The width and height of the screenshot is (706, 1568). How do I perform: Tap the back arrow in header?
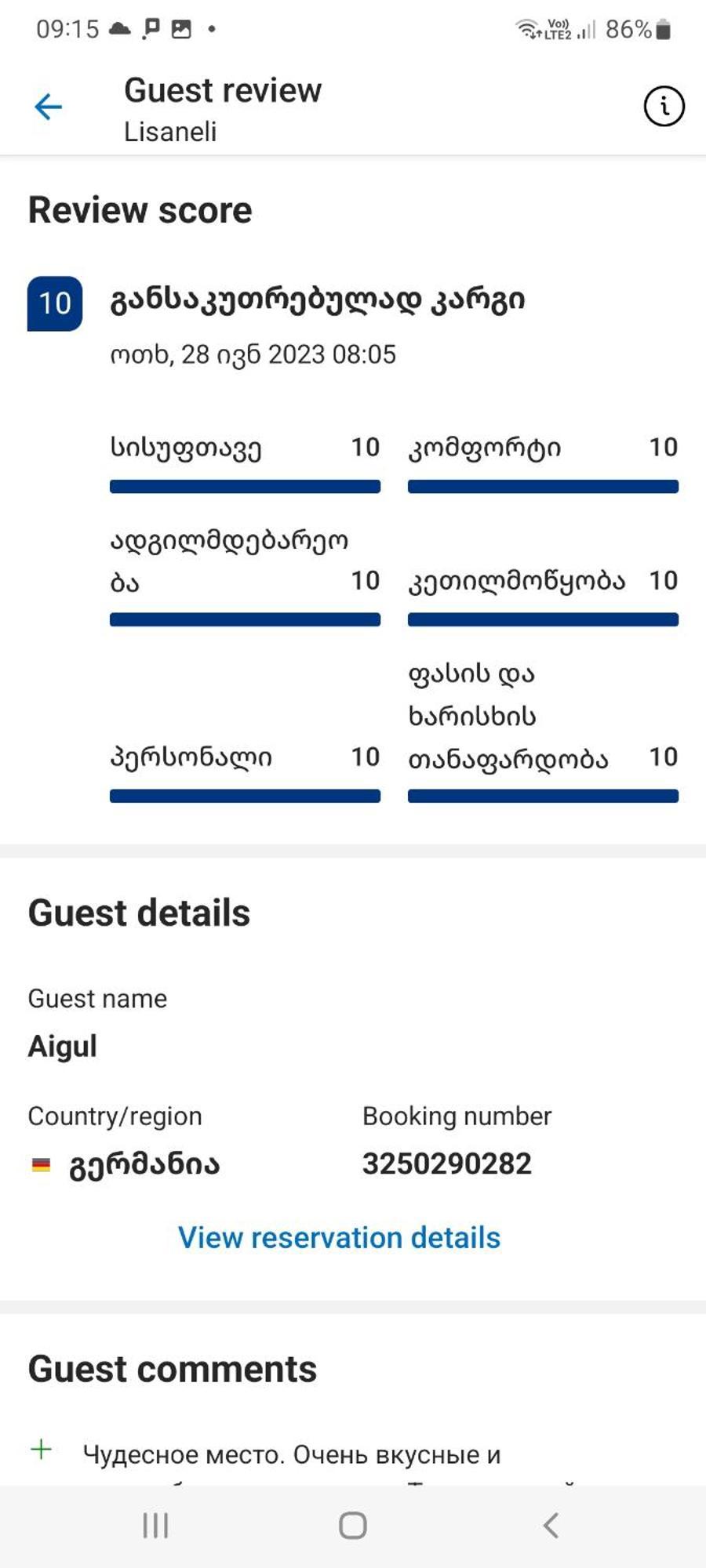tap(48, 107)
